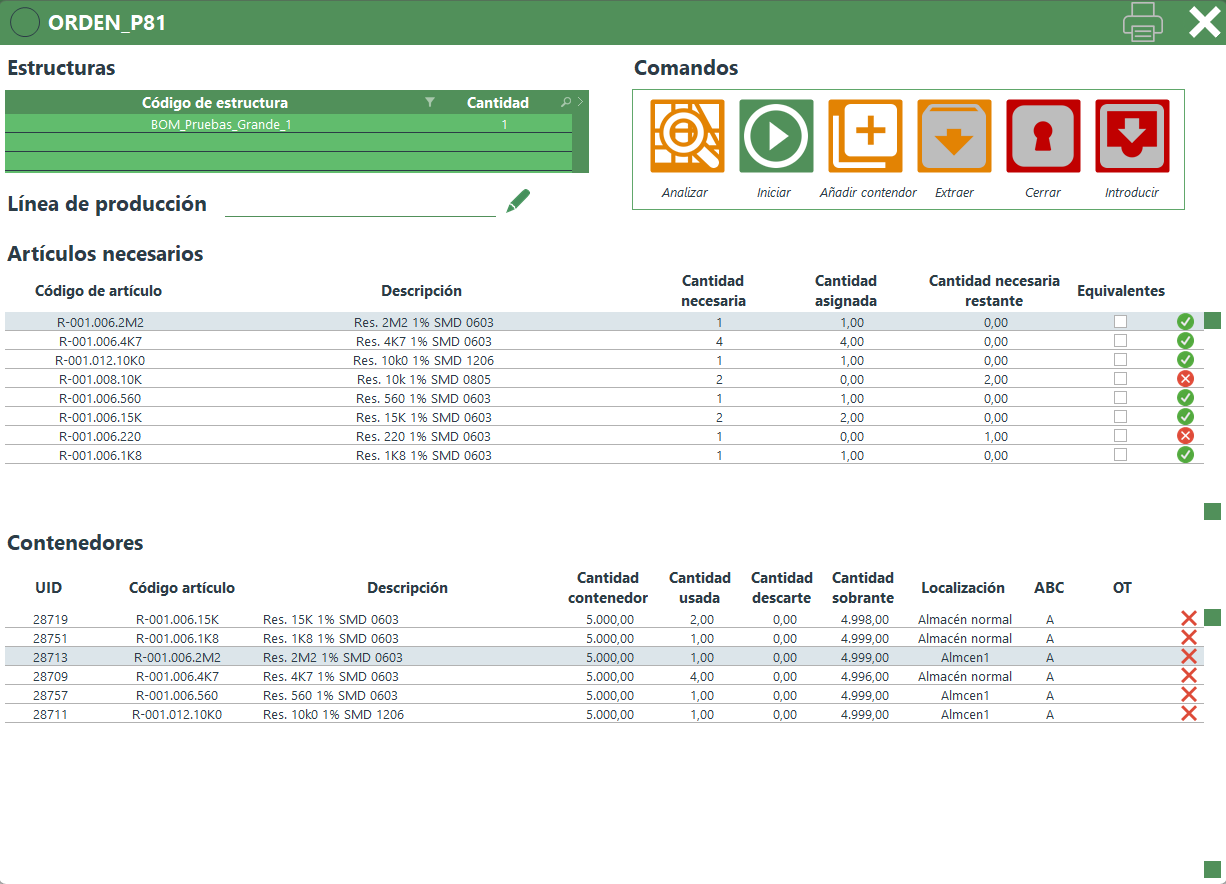Open filter on Código de estructura column
The width and height of the screenshot is (1226, 884).
click(430, 102)
